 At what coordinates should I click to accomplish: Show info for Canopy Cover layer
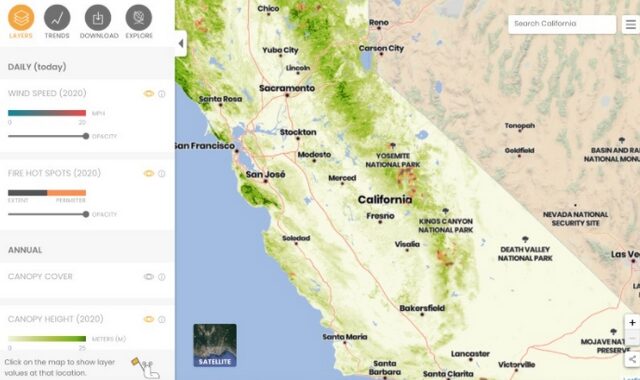pyautogui.click(x=162, y=277)
